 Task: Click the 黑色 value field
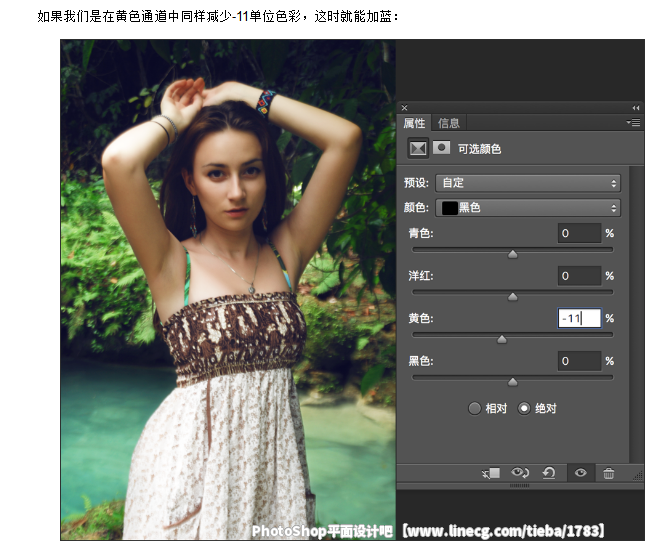pyautogui.click(x=579, y=361)
